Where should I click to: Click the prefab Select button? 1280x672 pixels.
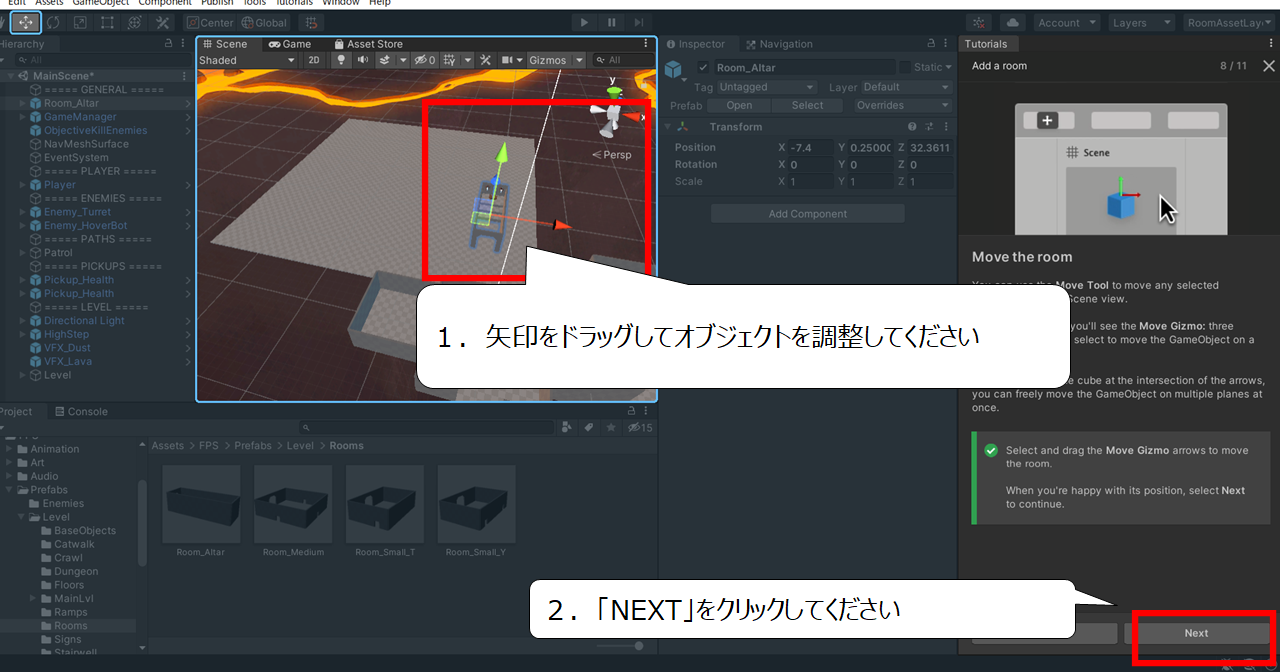pos(808,105)
